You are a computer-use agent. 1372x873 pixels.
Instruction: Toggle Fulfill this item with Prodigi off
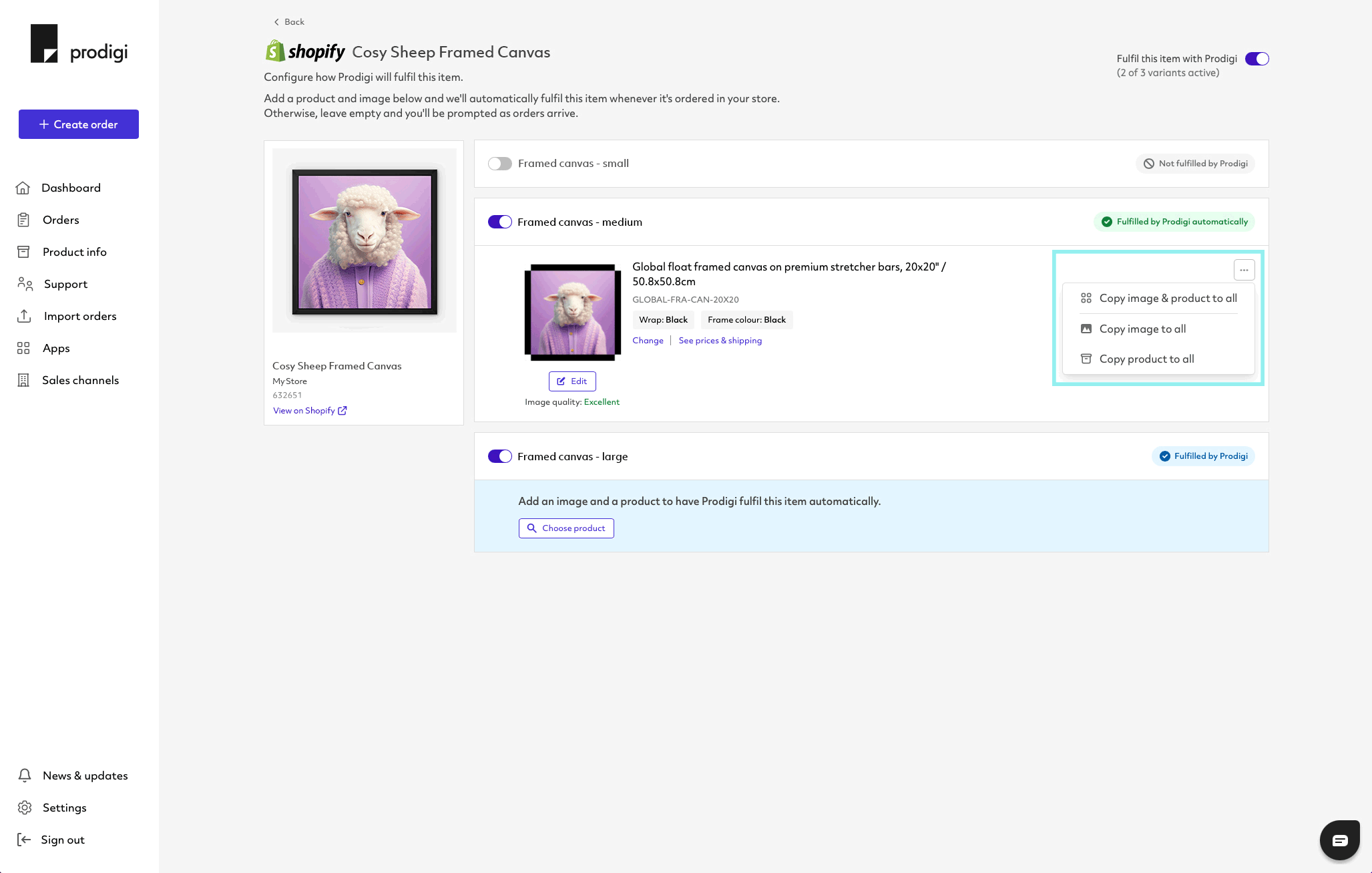pos(1258,58)
